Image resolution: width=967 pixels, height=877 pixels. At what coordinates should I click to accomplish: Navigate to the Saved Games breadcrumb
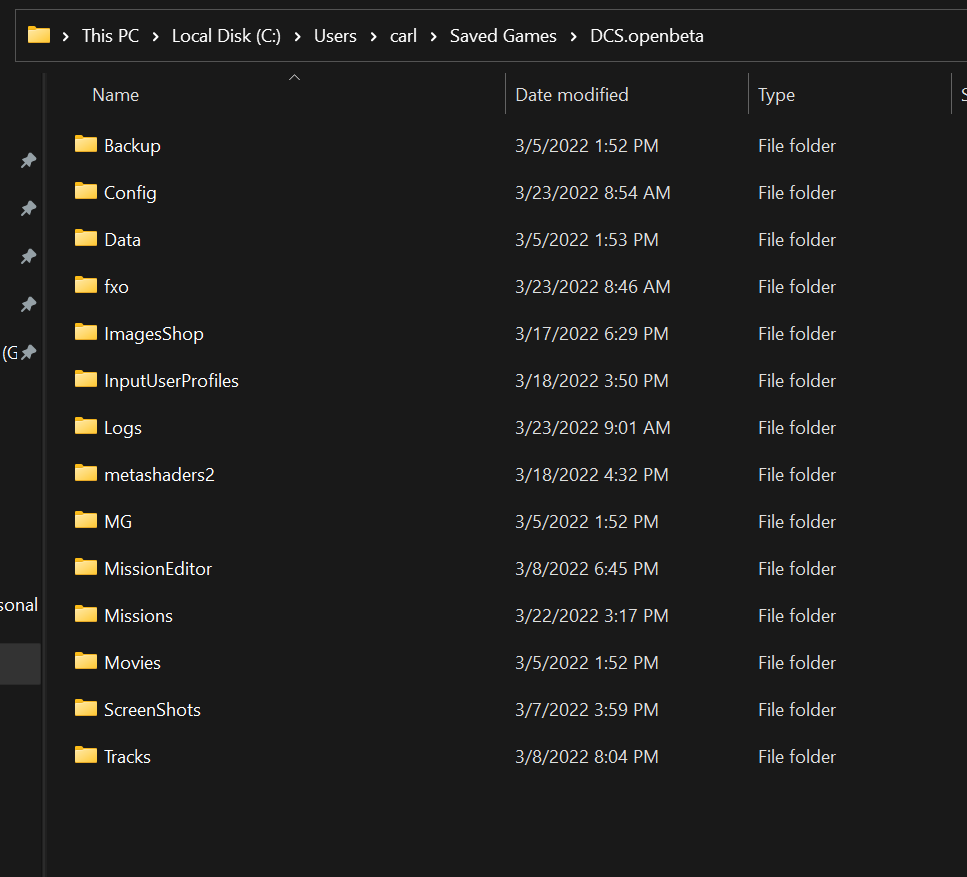(x=503, y=36)
